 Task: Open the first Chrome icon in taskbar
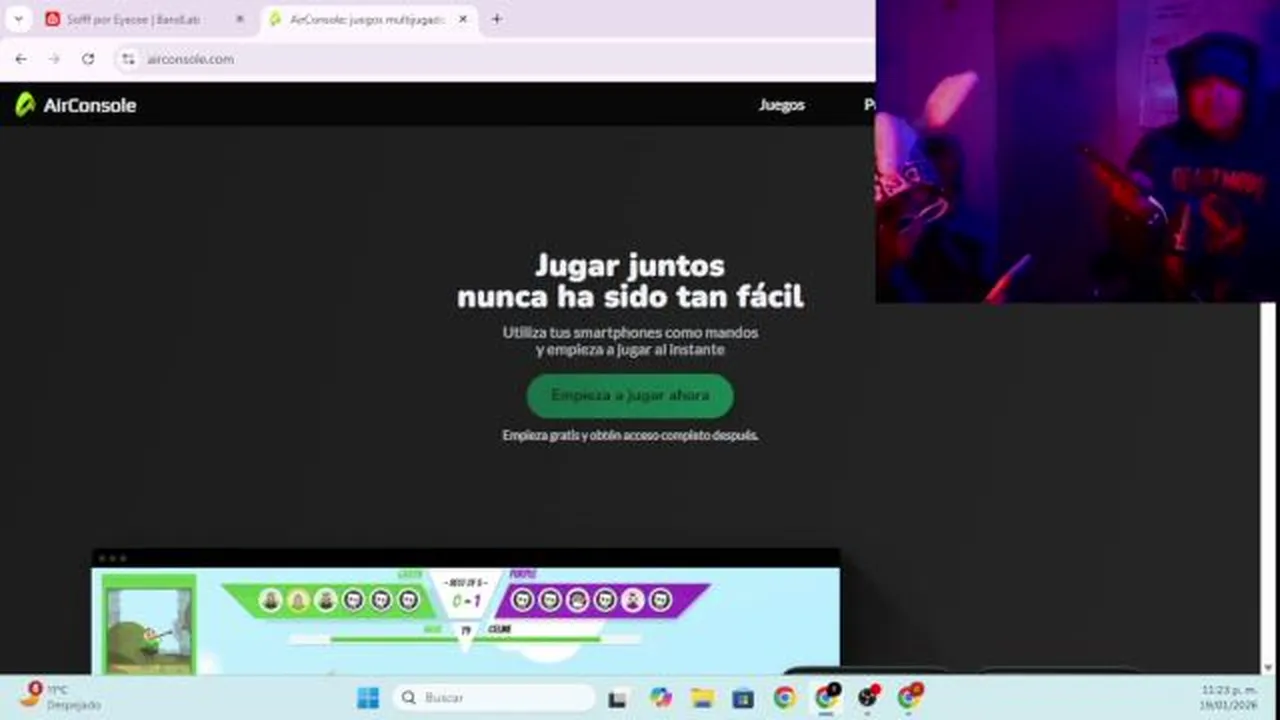(x=785, y=698)
